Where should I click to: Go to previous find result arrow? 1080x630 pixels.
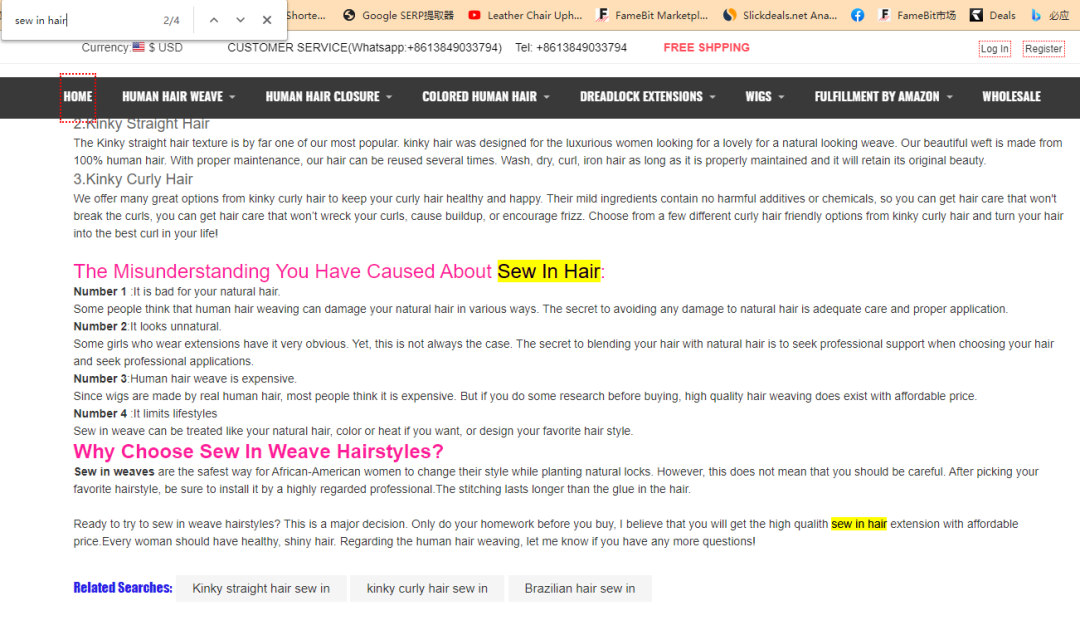pyautogui.click(x=214, y=20)
